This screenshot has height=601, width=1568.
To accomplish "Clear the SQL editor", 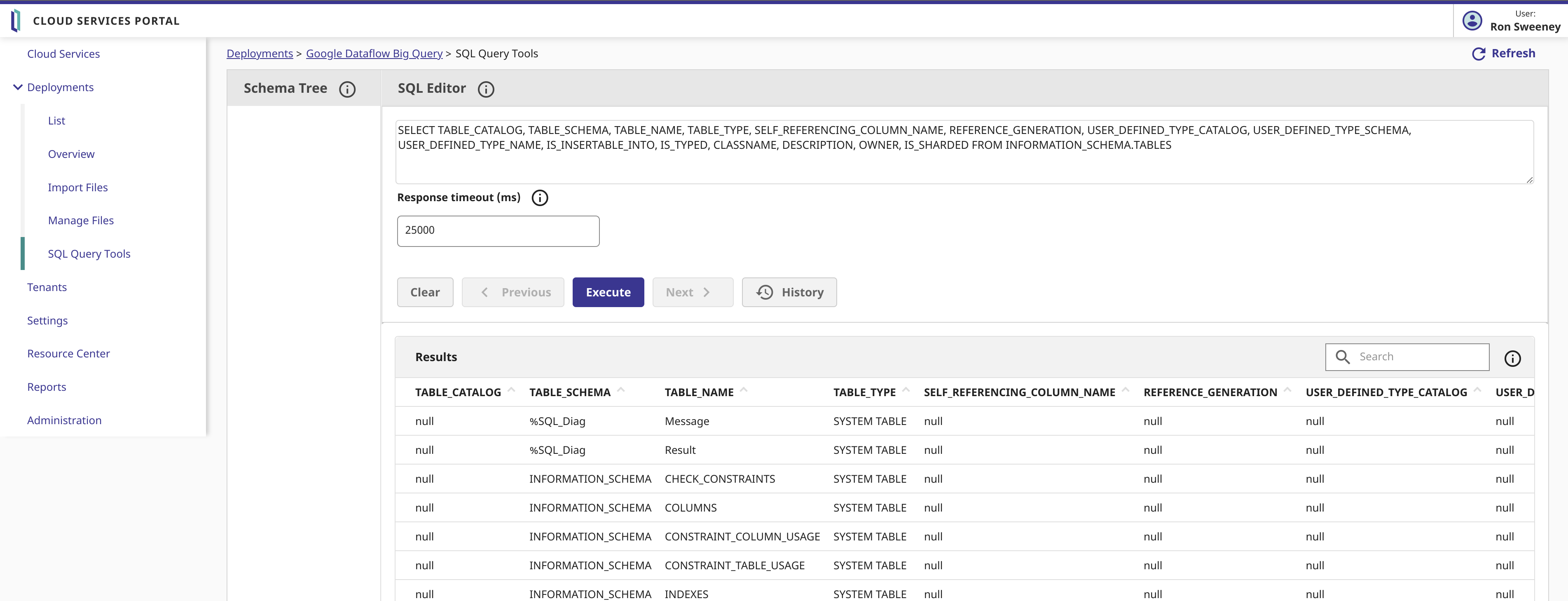I will click(425, 292).
